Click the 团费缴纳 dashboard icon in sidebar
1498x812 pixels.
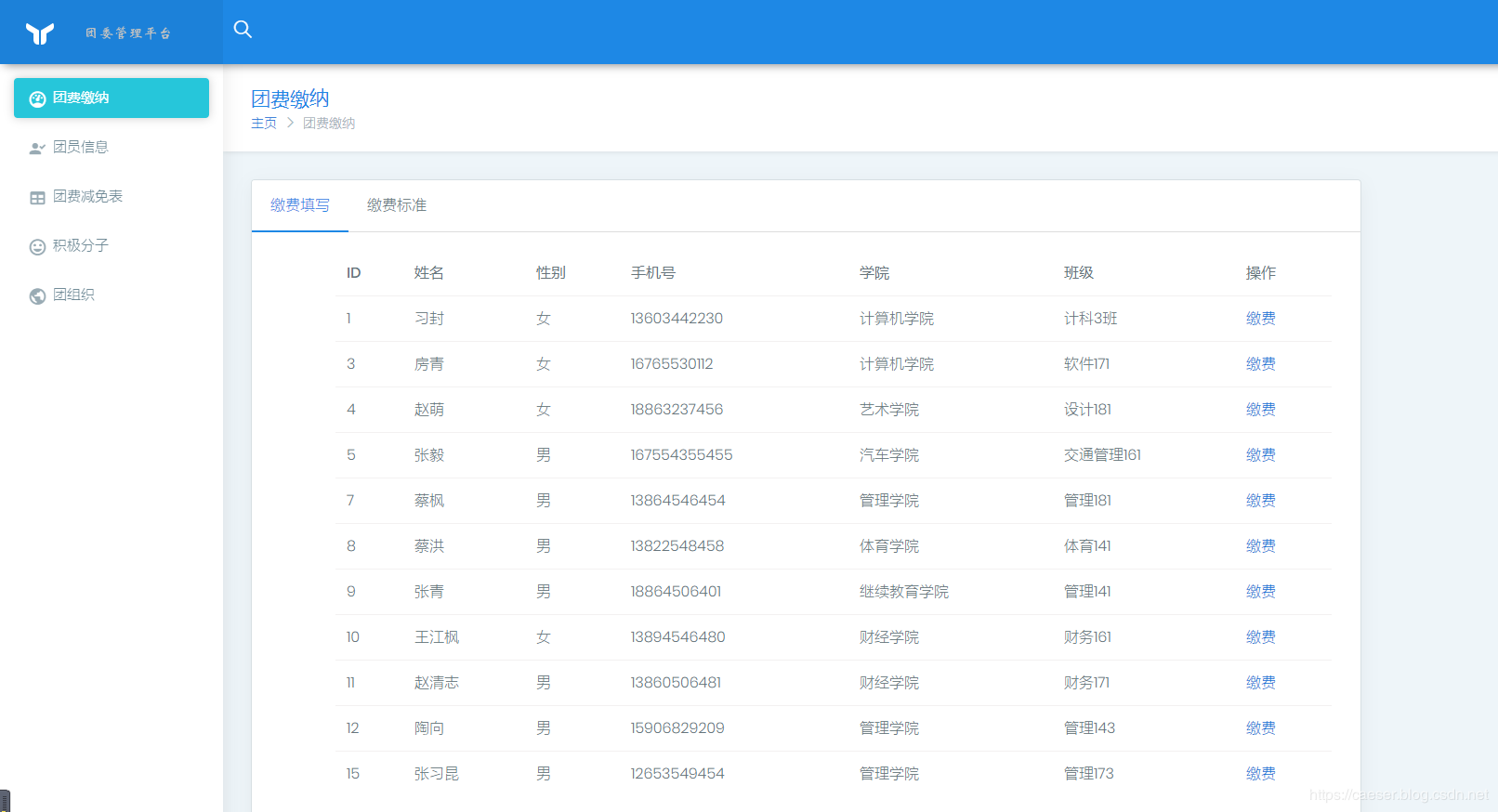(37, 98)
